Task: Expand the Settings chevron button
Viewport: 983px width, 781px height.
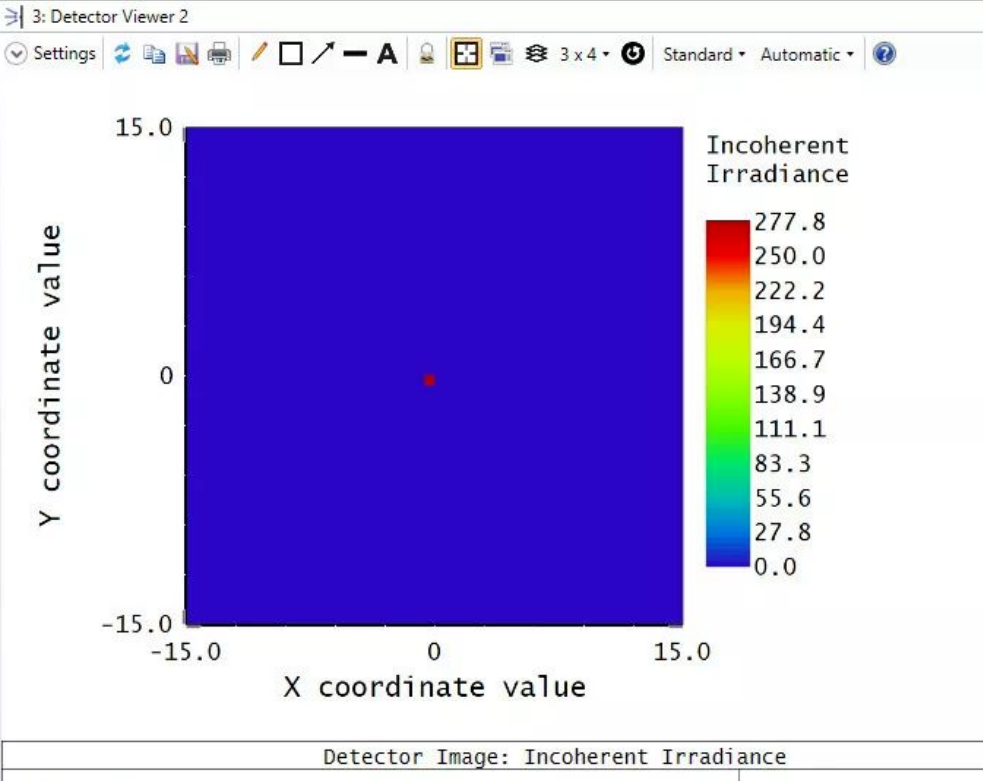Action: (x=16, y=54)
